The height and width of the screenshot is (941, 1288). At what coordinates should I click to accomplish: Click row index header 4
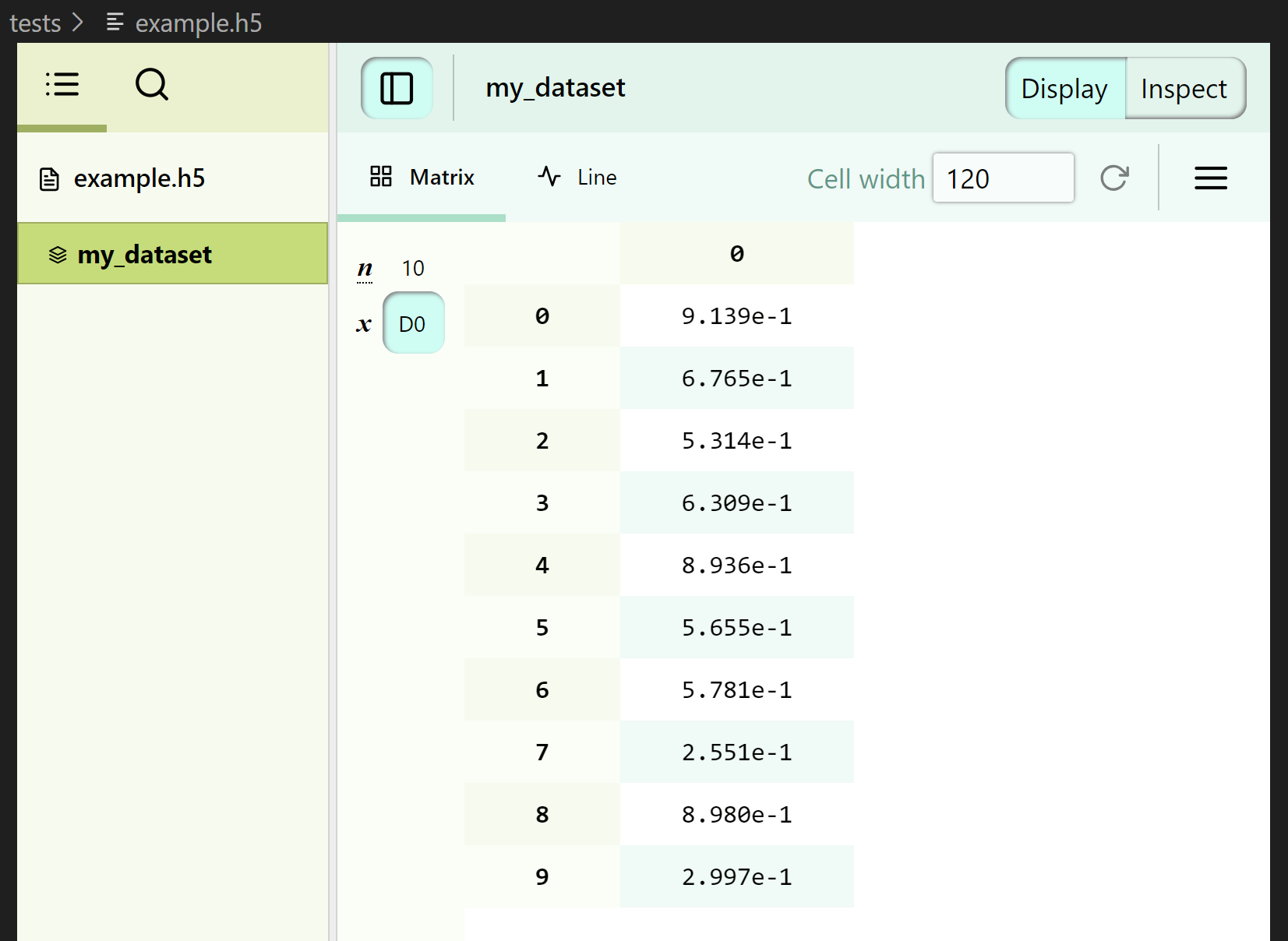(x=542, y=565)
